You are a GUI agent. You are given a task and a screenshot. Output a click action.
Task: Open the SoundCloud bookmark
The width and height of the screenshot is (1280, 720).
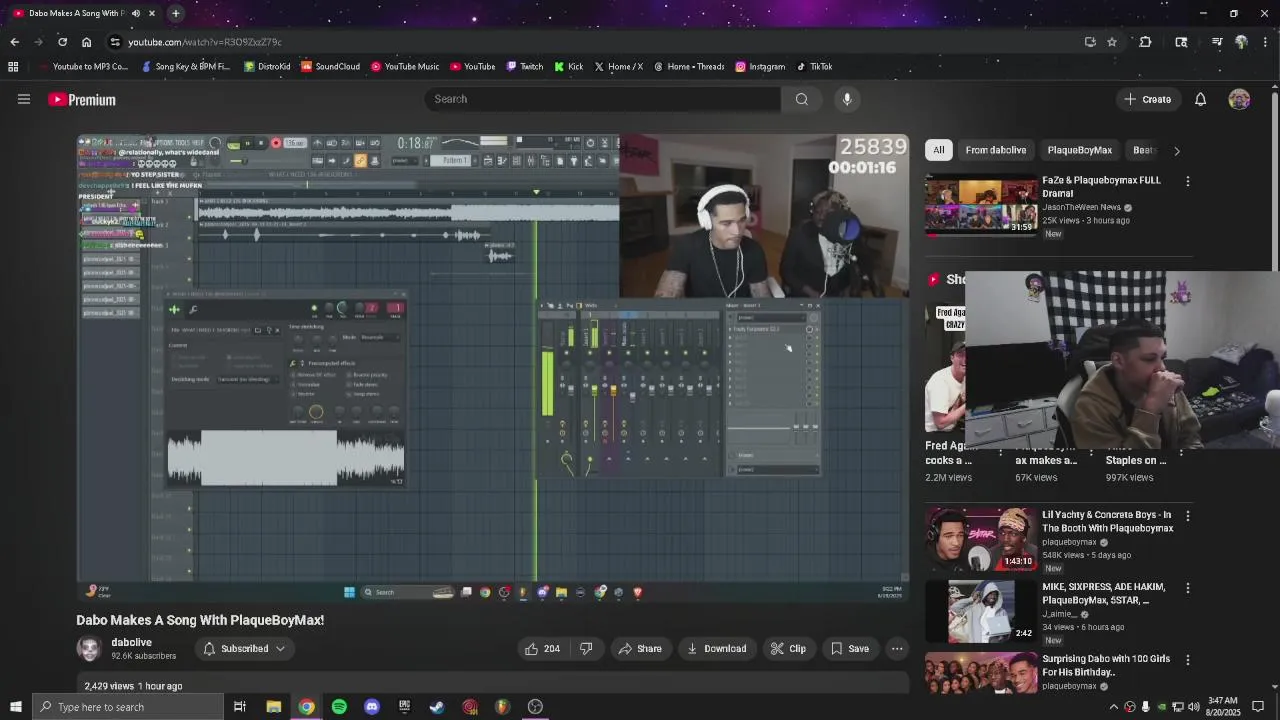pyautogui.click(x=330, y=67)
